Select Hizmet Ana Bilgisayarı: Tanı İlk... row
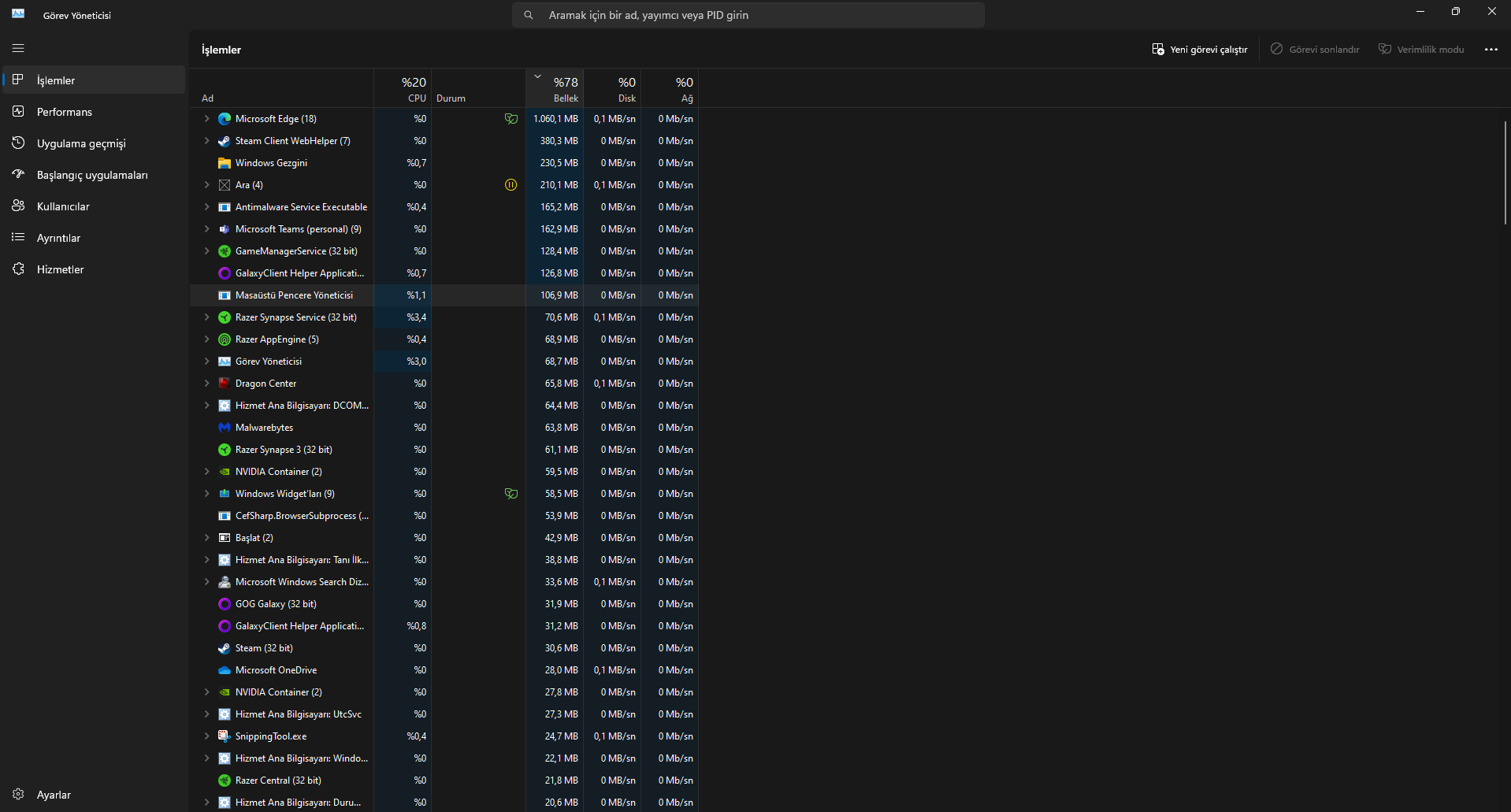The width and height of the screenshot is (1511, 812). point(444,560)
